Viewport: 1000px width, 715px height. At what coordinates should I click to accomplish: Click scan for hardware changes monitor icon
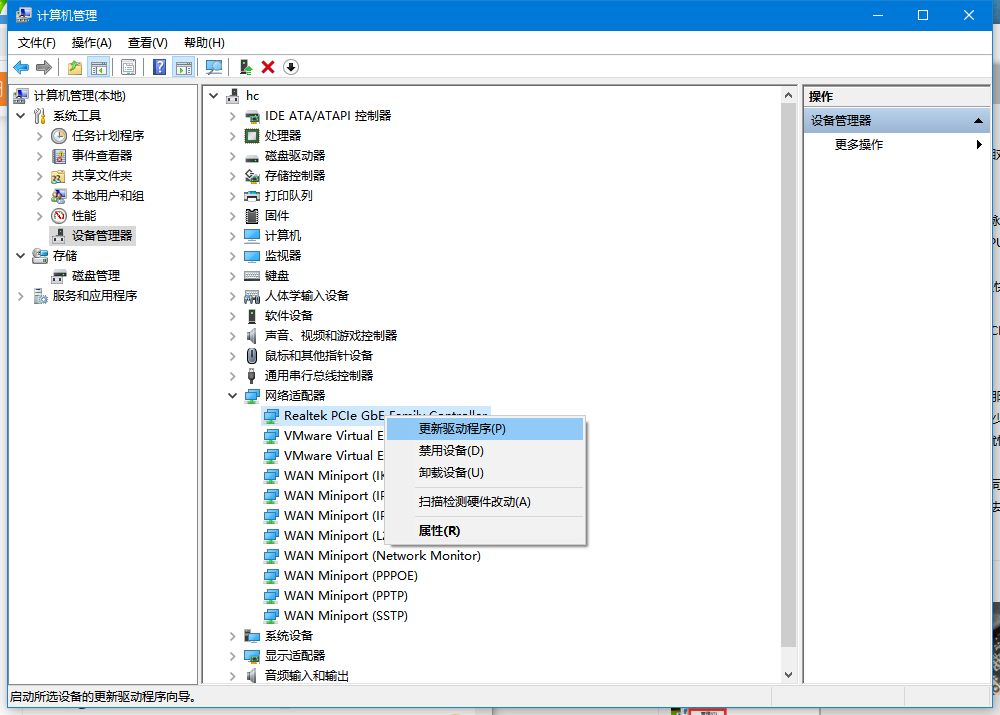pyautogui.click(x=213, y=67)
